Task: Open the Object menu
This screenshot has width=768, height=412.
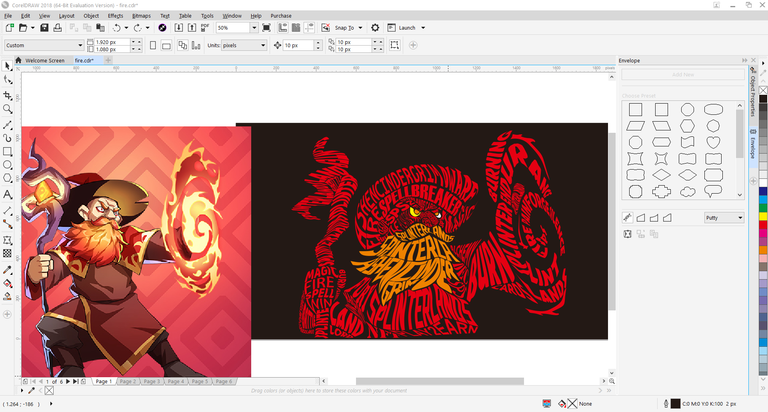Action: click(x=91, y=16)
